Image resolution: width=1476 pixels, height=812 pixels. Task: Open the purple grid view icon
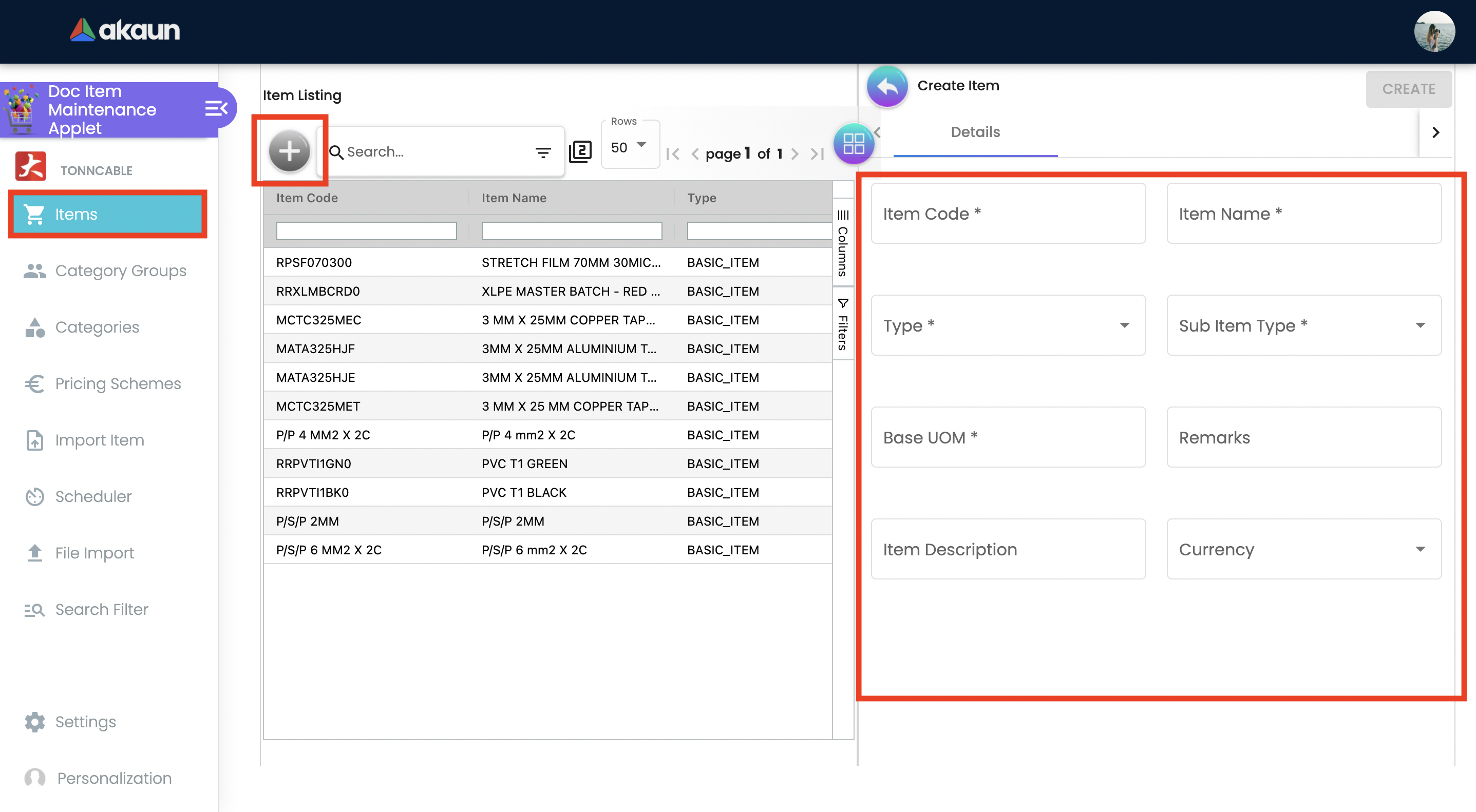pos(853,143)
